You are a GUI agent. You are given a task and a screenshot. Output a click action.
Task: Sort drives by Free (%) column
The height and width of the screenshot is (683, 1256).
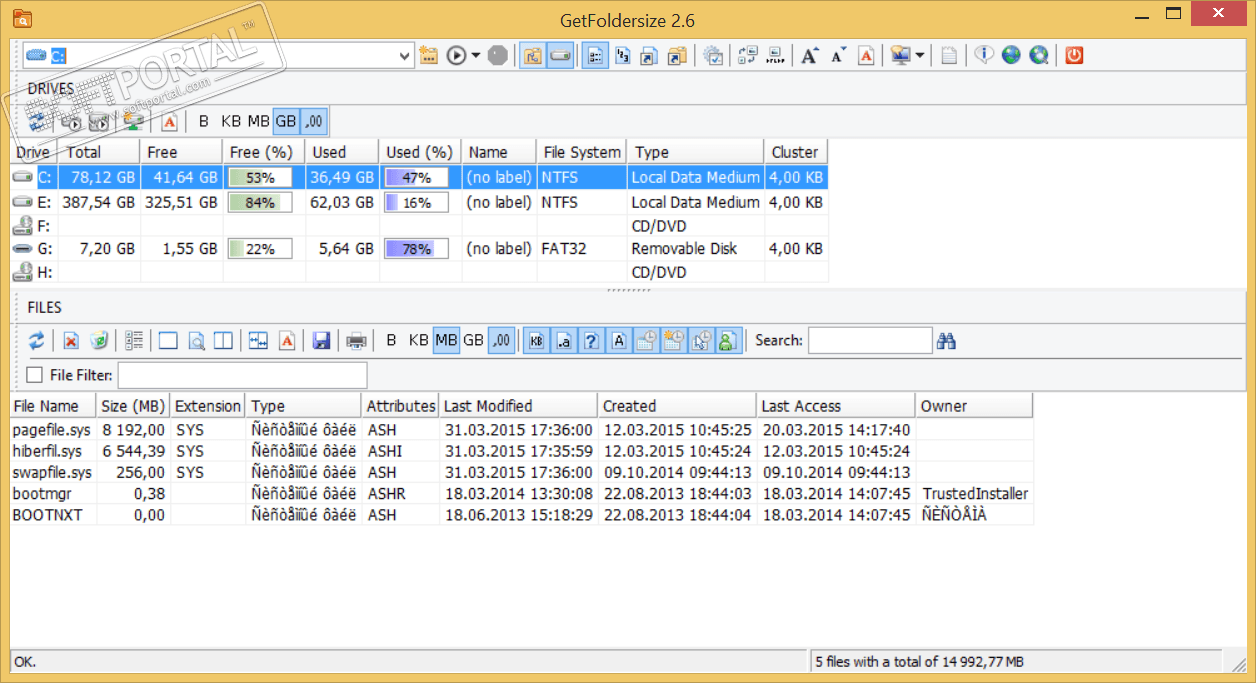point(263,152)
